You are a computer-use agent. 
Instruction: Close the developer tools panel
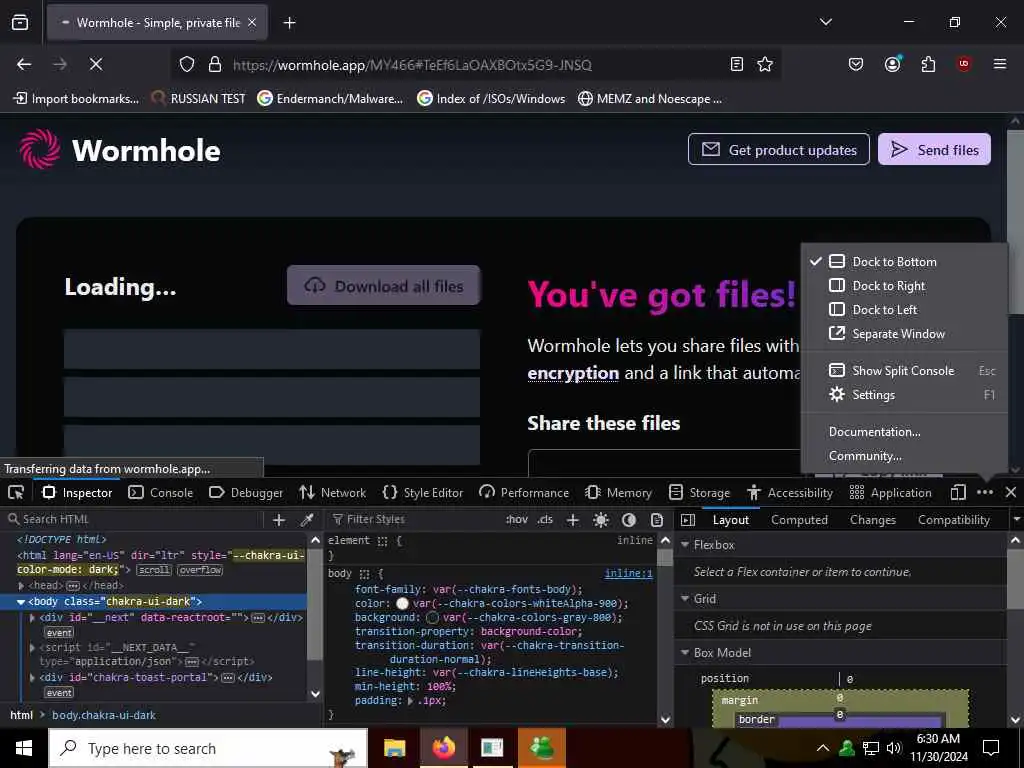[1010, 492]
